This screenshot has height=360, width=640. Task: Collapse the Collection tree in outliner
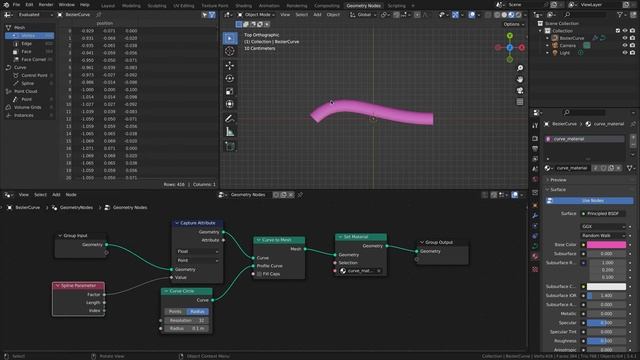pos(541,31)
